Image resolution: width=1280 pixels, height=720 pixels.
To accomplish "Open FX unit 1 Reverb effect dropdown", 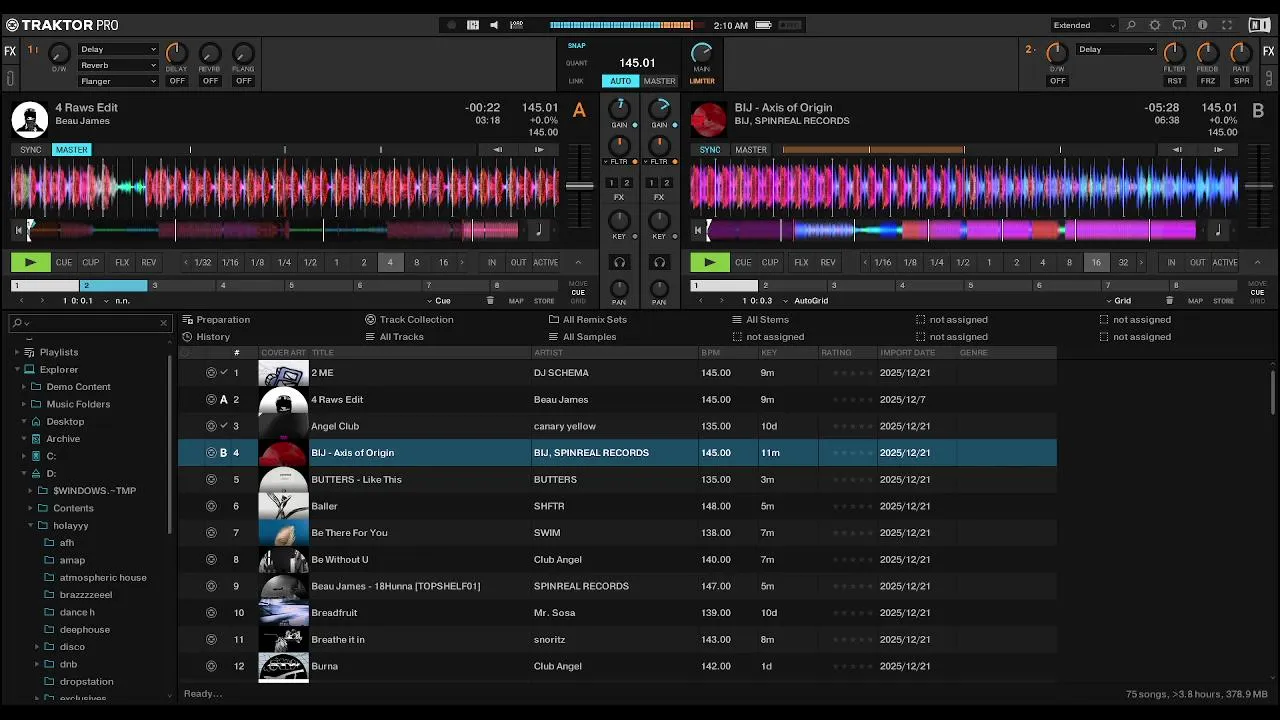I will pos(118,65).
